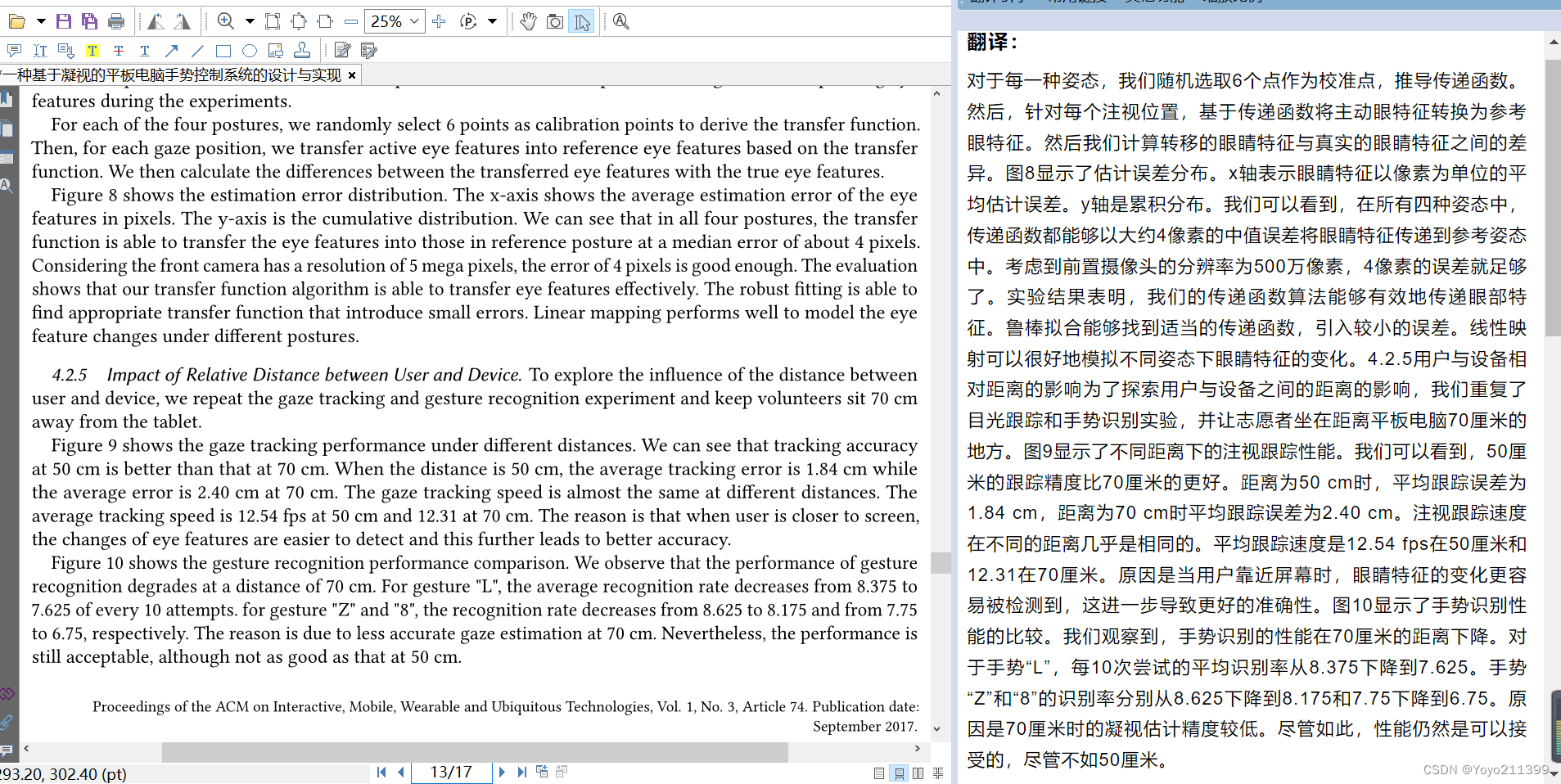Click inside the 13/17 page number field

pyautogui.click(x=451, y=772)
